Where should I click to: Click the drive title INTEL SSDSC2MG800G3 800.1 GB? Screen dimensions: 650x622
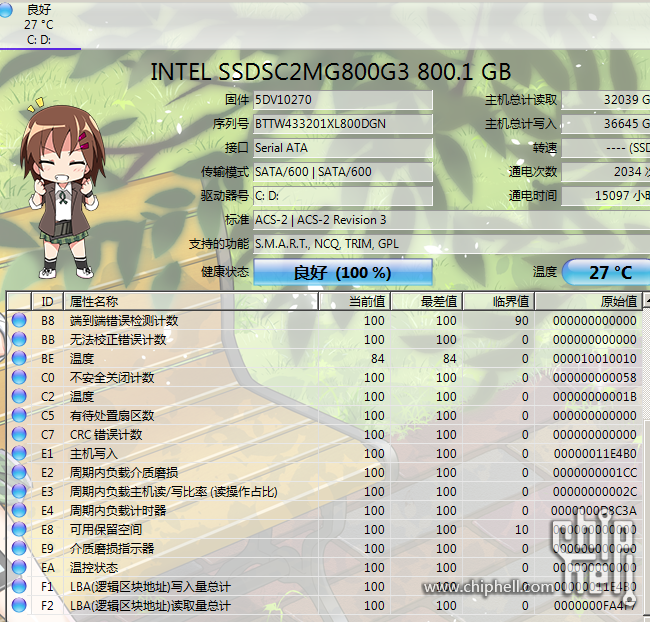[330, 72]
